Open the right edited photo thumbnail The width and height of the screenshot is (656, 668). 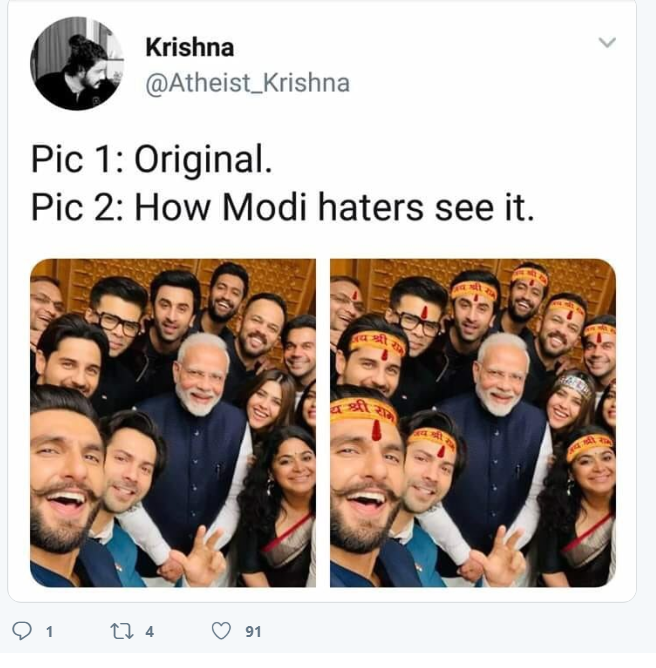[x=473, y=423]
